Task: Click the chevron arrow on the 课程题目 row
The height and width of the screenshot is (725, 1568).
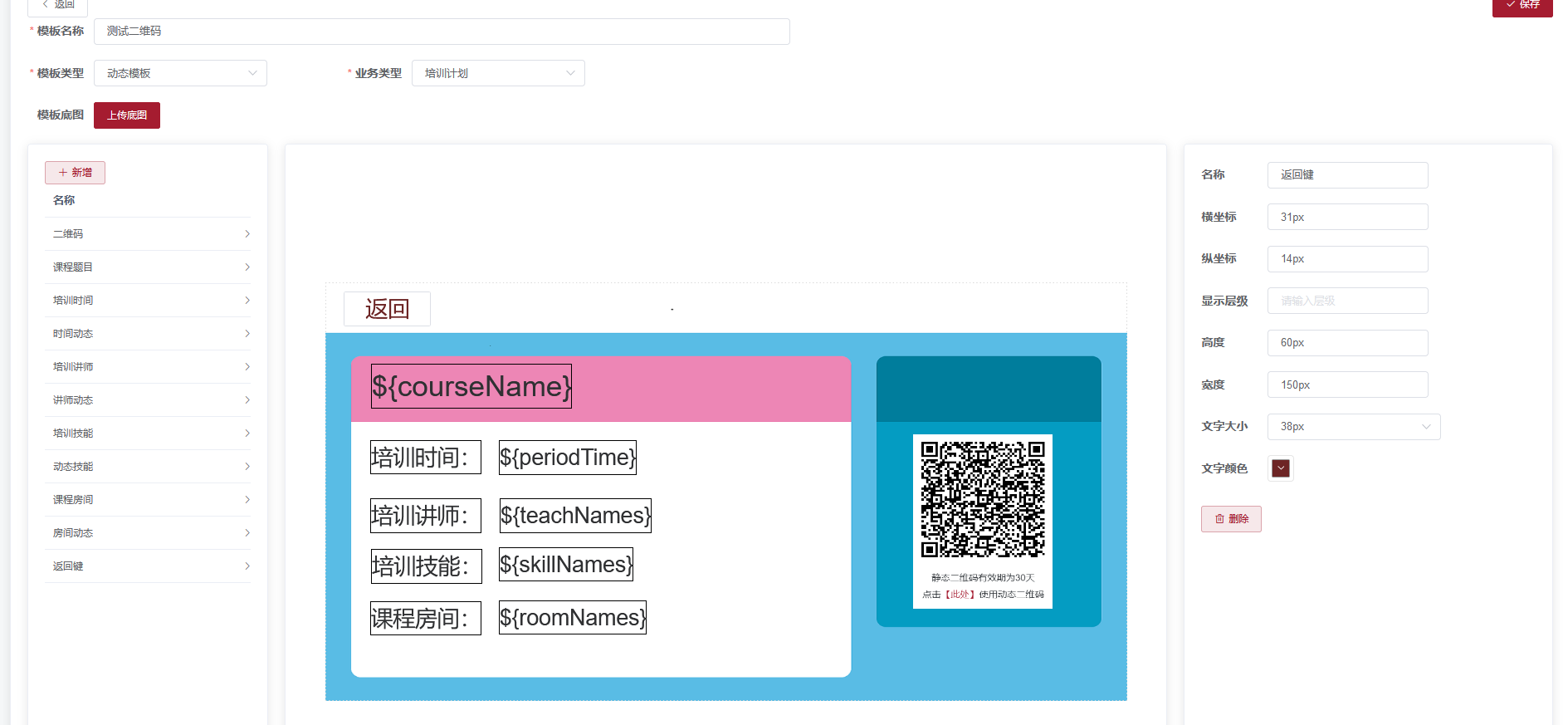Action: click(x=247, y=267)
